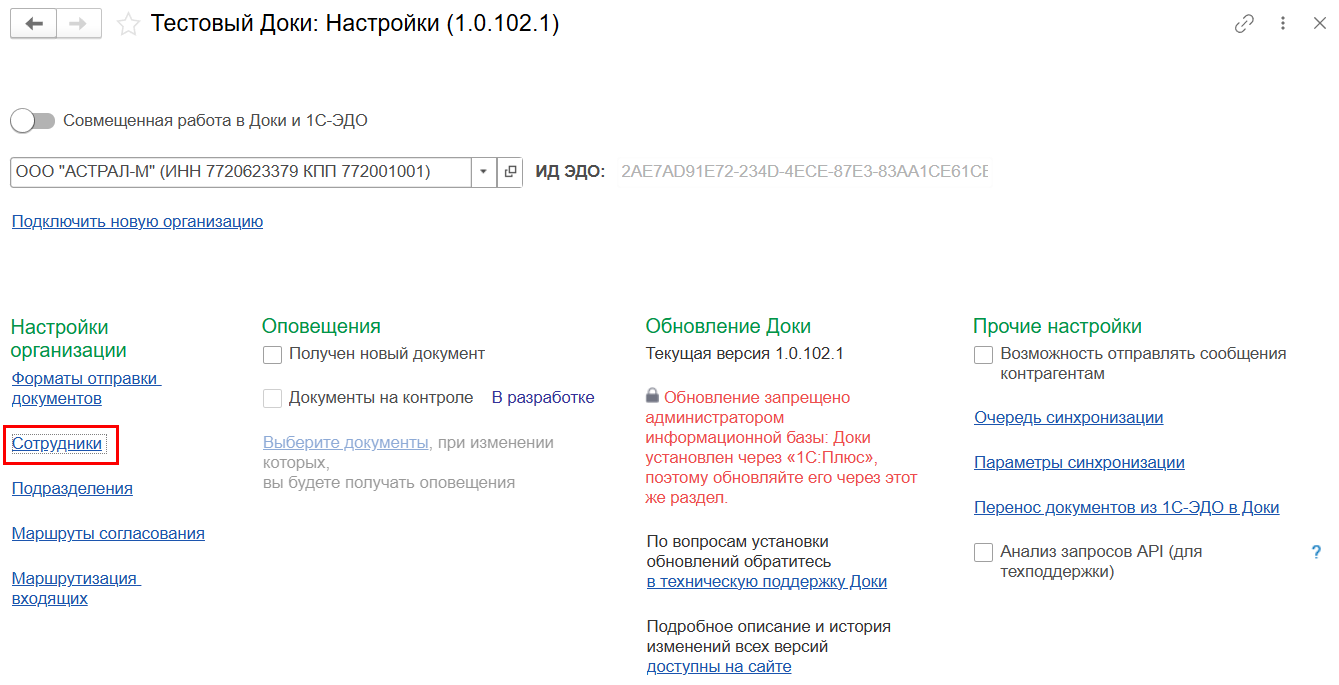Viewport: 1339px width, 685px height.
Task: Select Текущая версия 1.0.102.1 text
Action: (x=745, y=353)
